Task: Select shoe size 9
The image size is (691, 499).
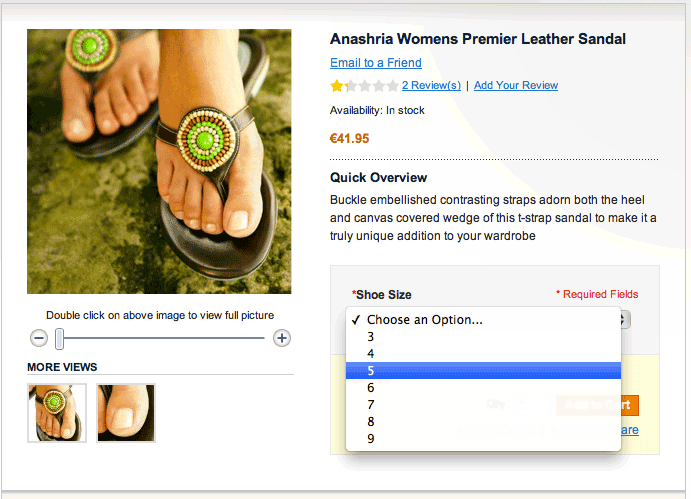Action: tap(371, 439)
